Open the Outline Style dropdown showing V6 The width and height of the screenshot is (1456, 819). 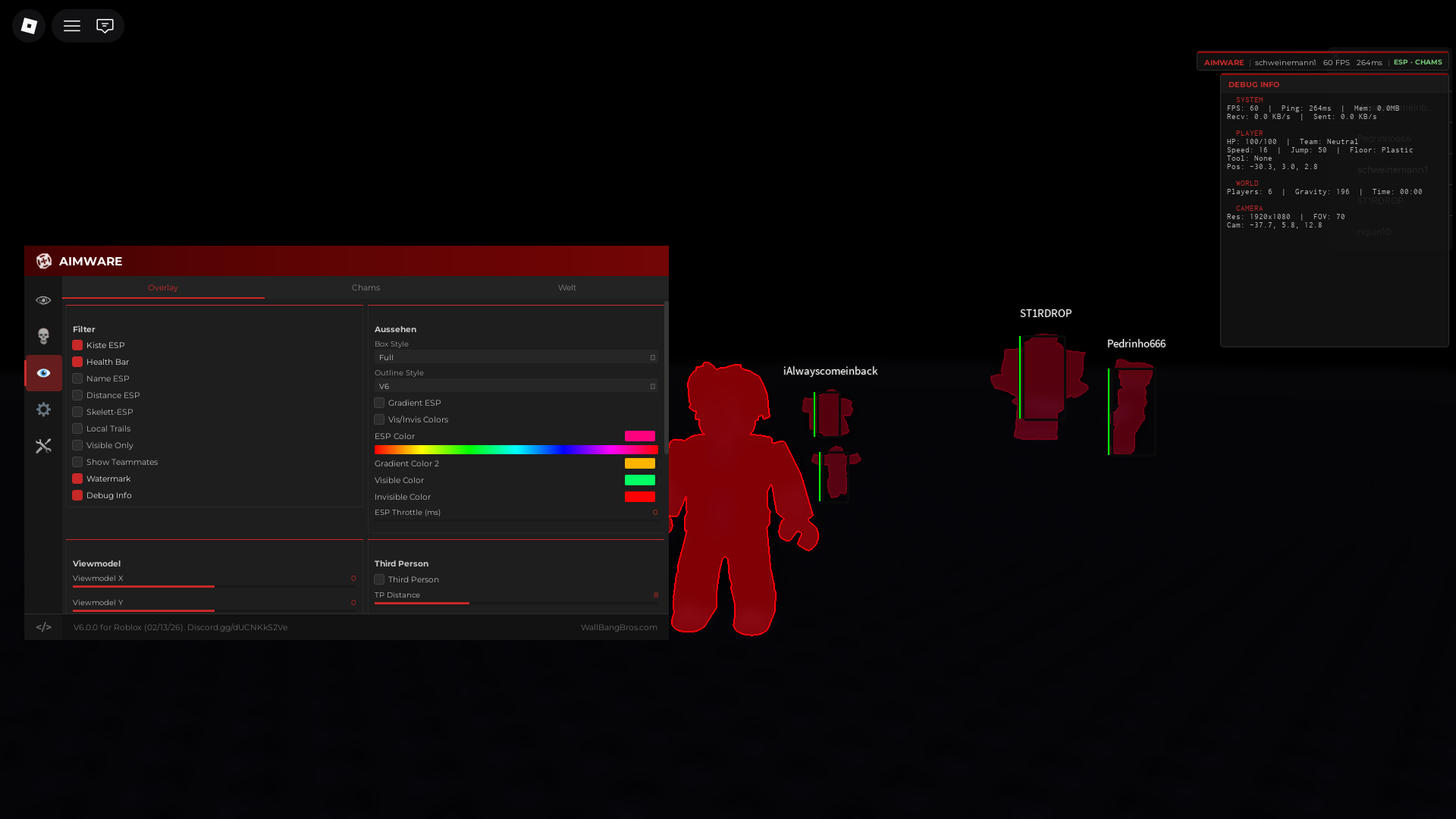click(516, 386)
